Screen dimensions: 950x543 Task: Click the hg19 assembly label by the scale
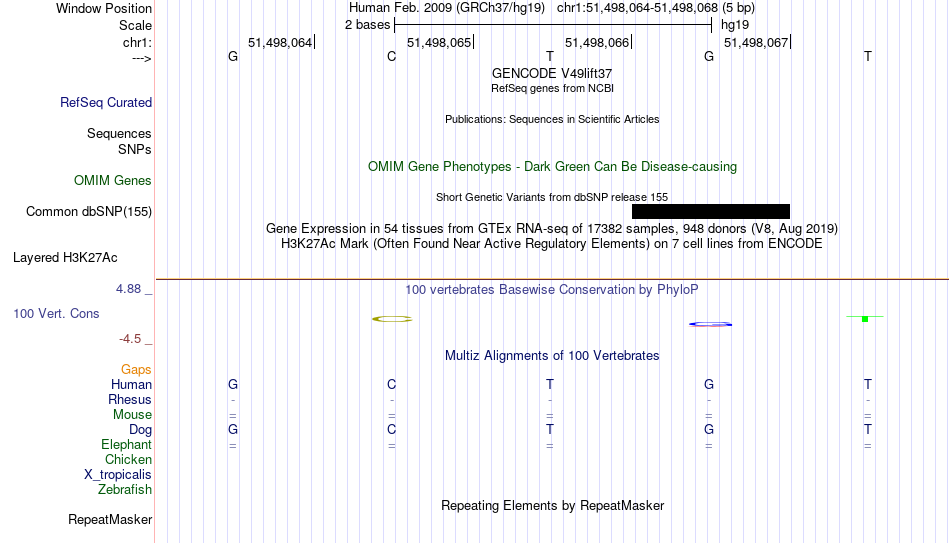point(735,25)
